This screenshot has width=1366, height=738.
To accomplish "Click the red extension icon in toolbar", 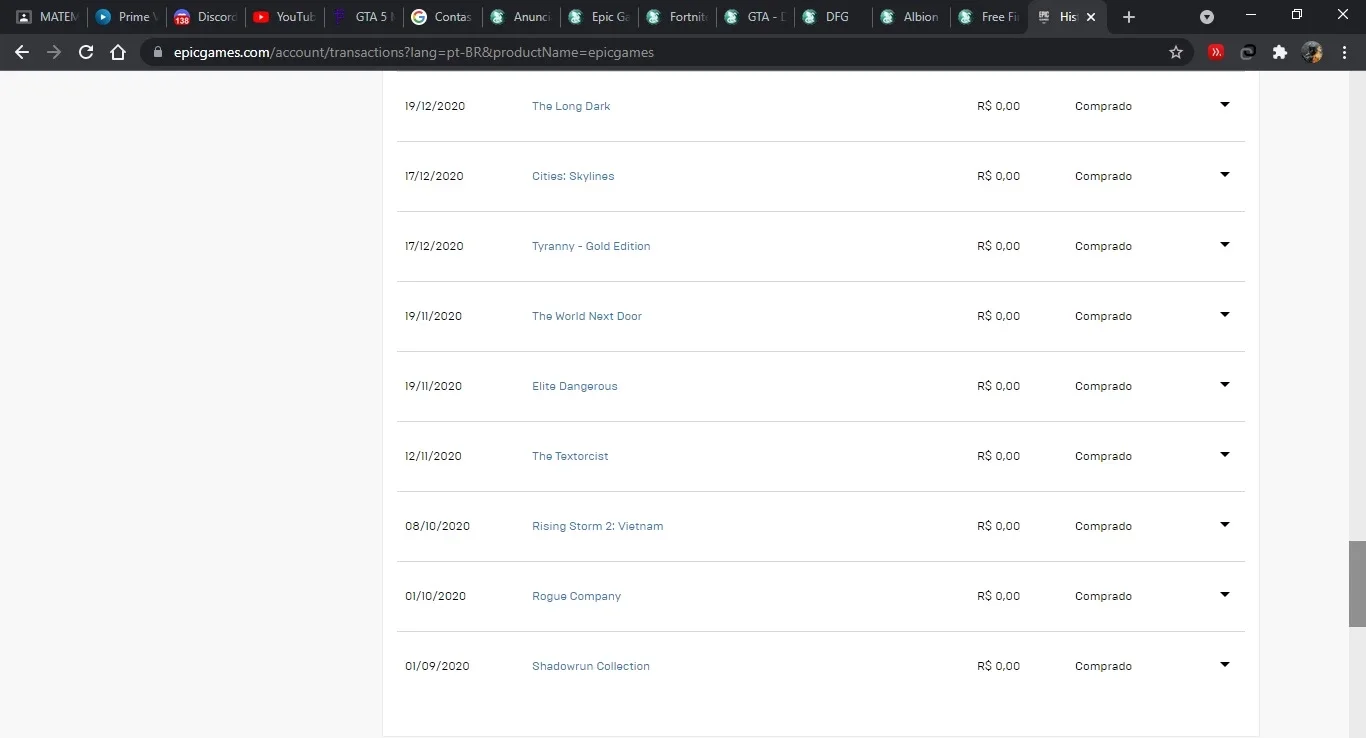I will (x=1216, y=52).
